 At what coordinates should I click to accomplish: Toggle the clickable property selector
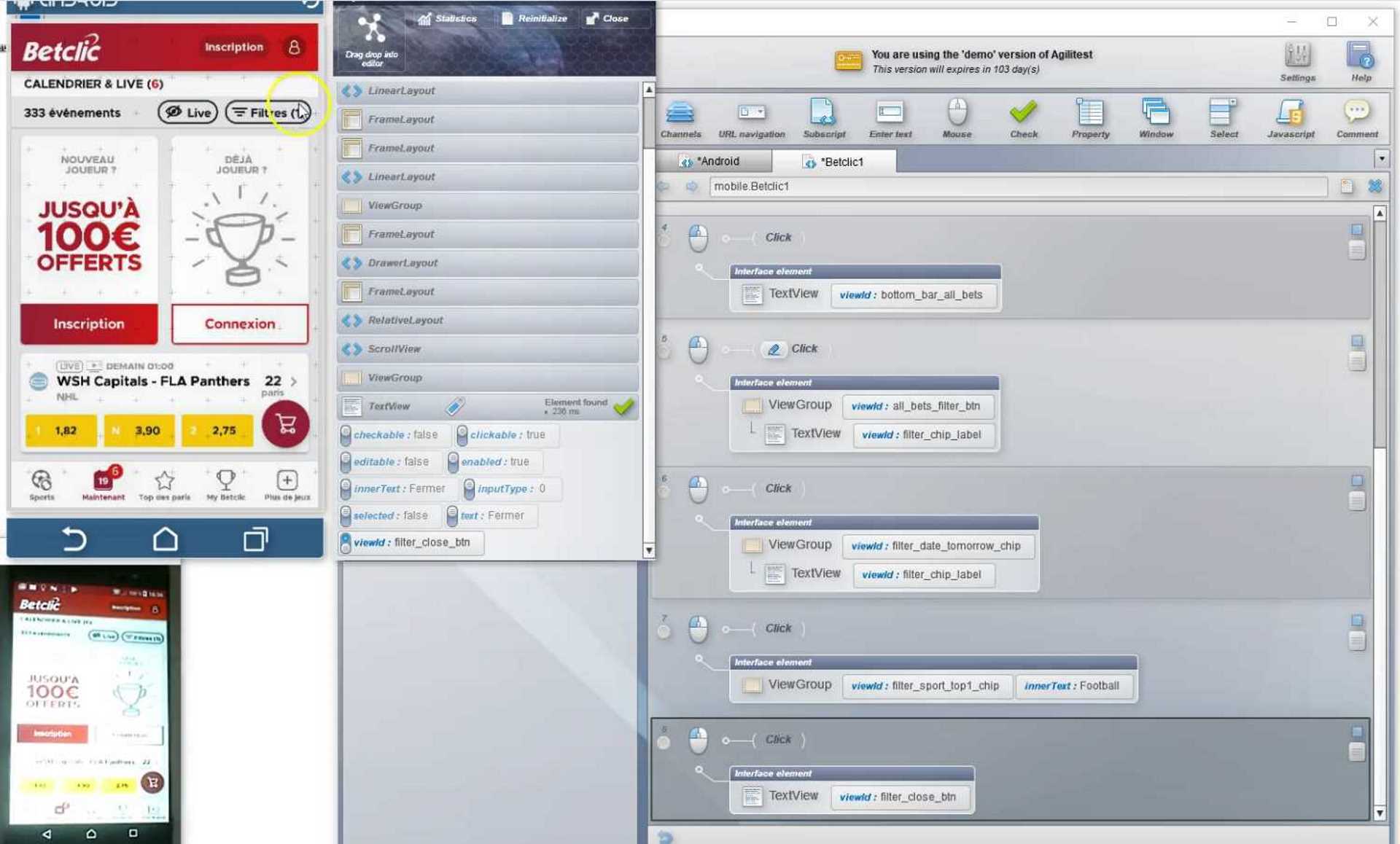[462, 435]
